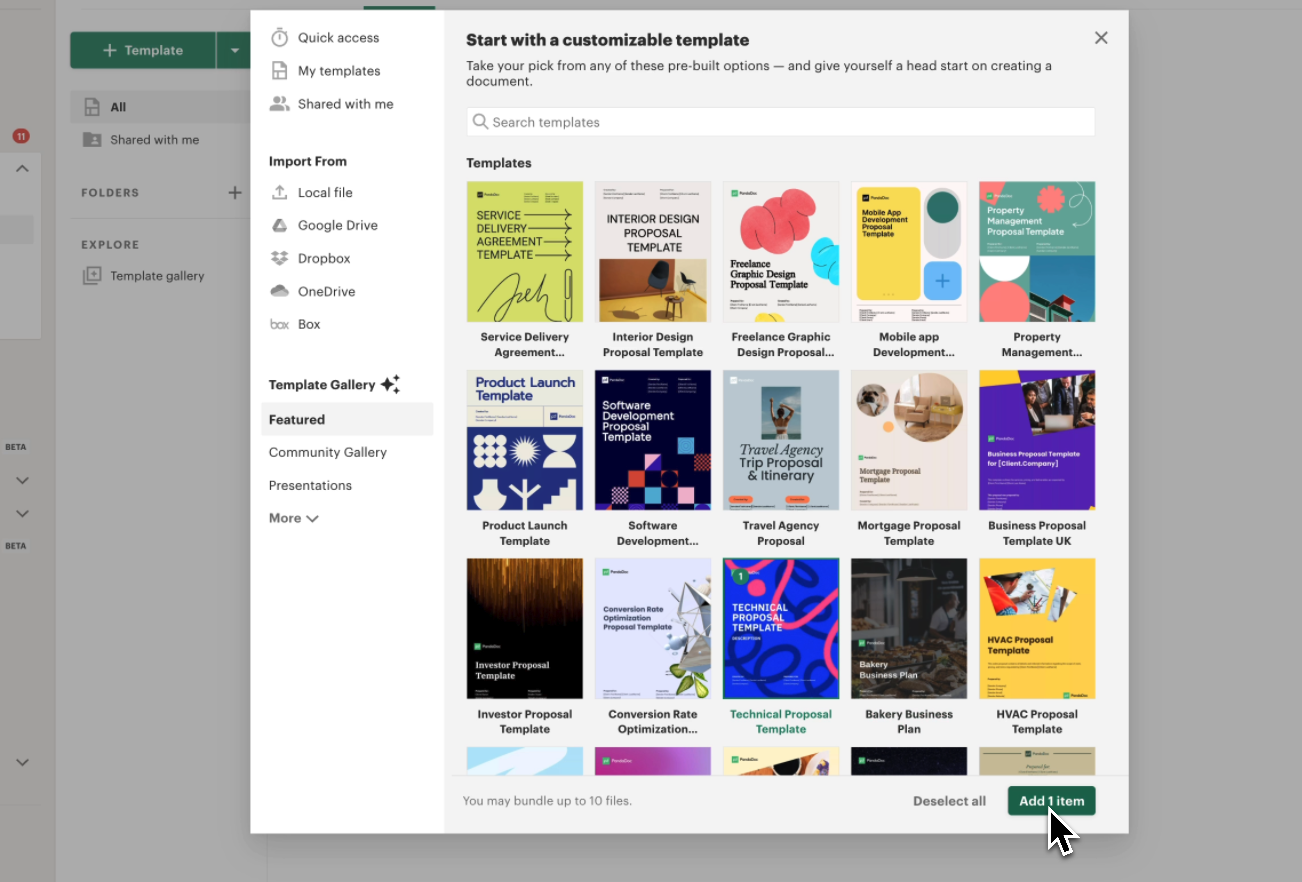Add new folder with plus icon
The width and height of the screenshot is (1302, 882).
point(235,193)
